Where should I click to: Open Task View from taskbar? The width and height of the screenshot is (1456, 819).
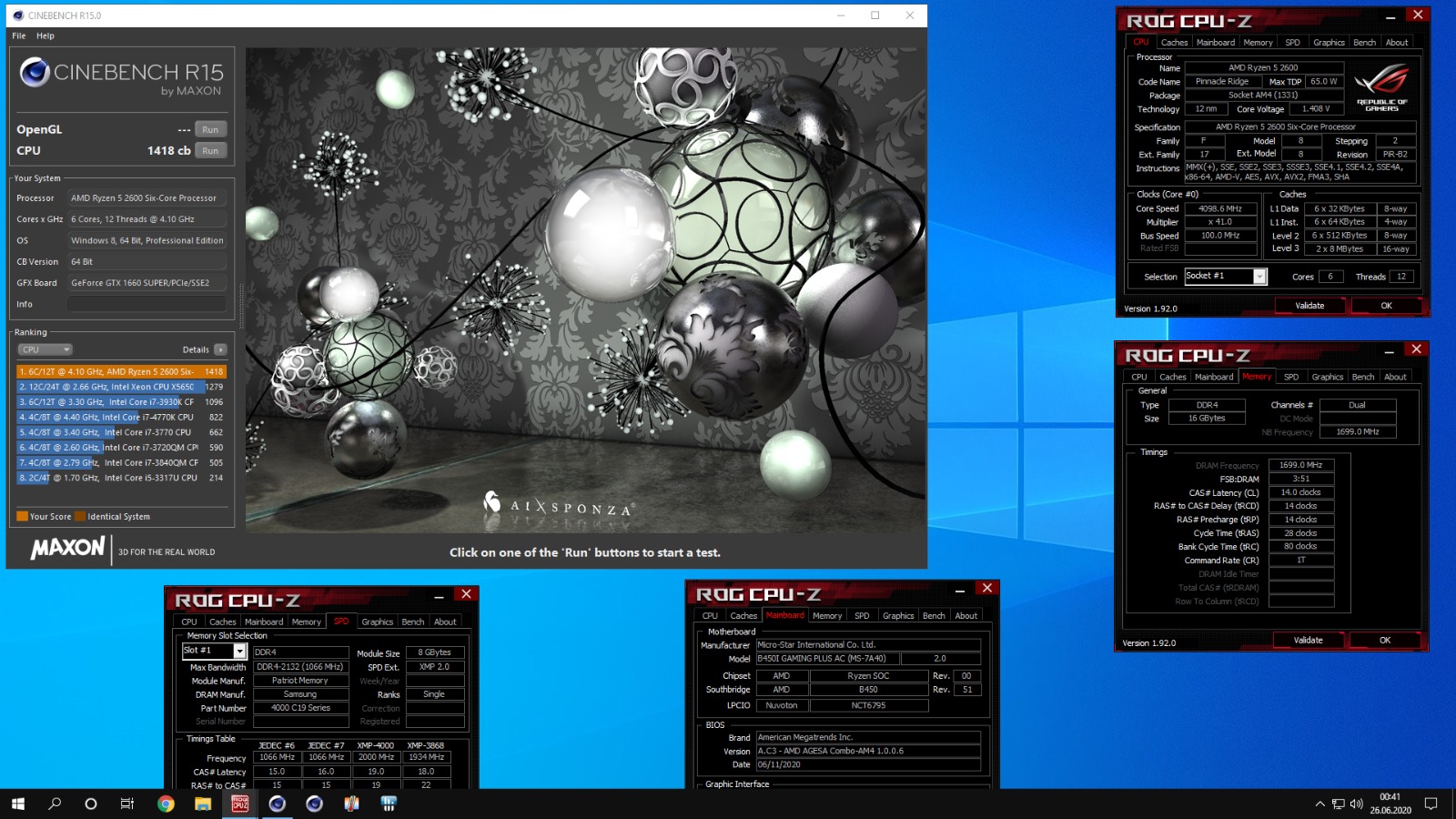click(127, 804)
